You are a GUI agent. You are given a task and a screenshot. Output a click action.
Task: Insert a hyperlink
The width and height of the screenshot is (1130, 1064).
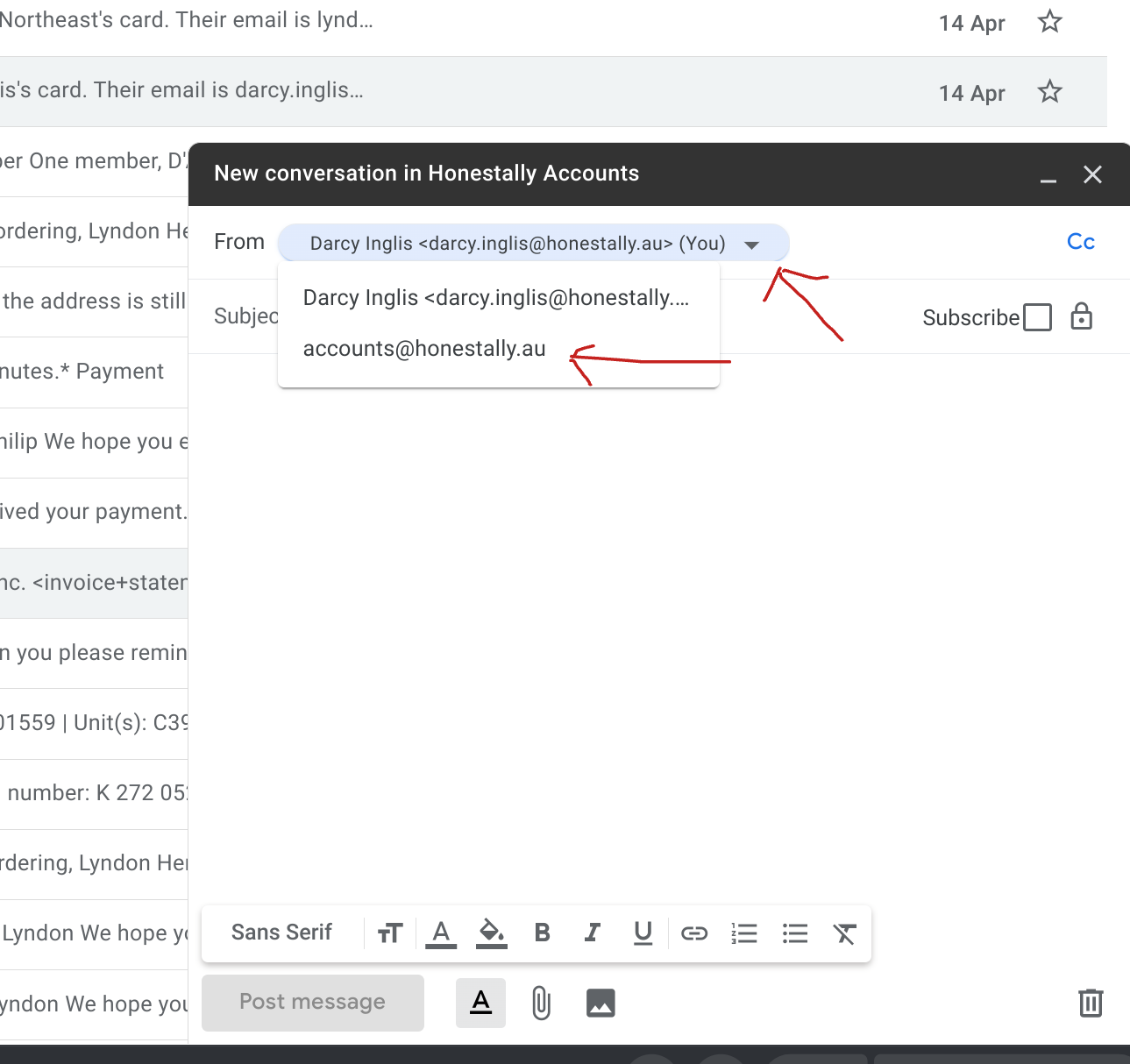click(x=693, y=933)
